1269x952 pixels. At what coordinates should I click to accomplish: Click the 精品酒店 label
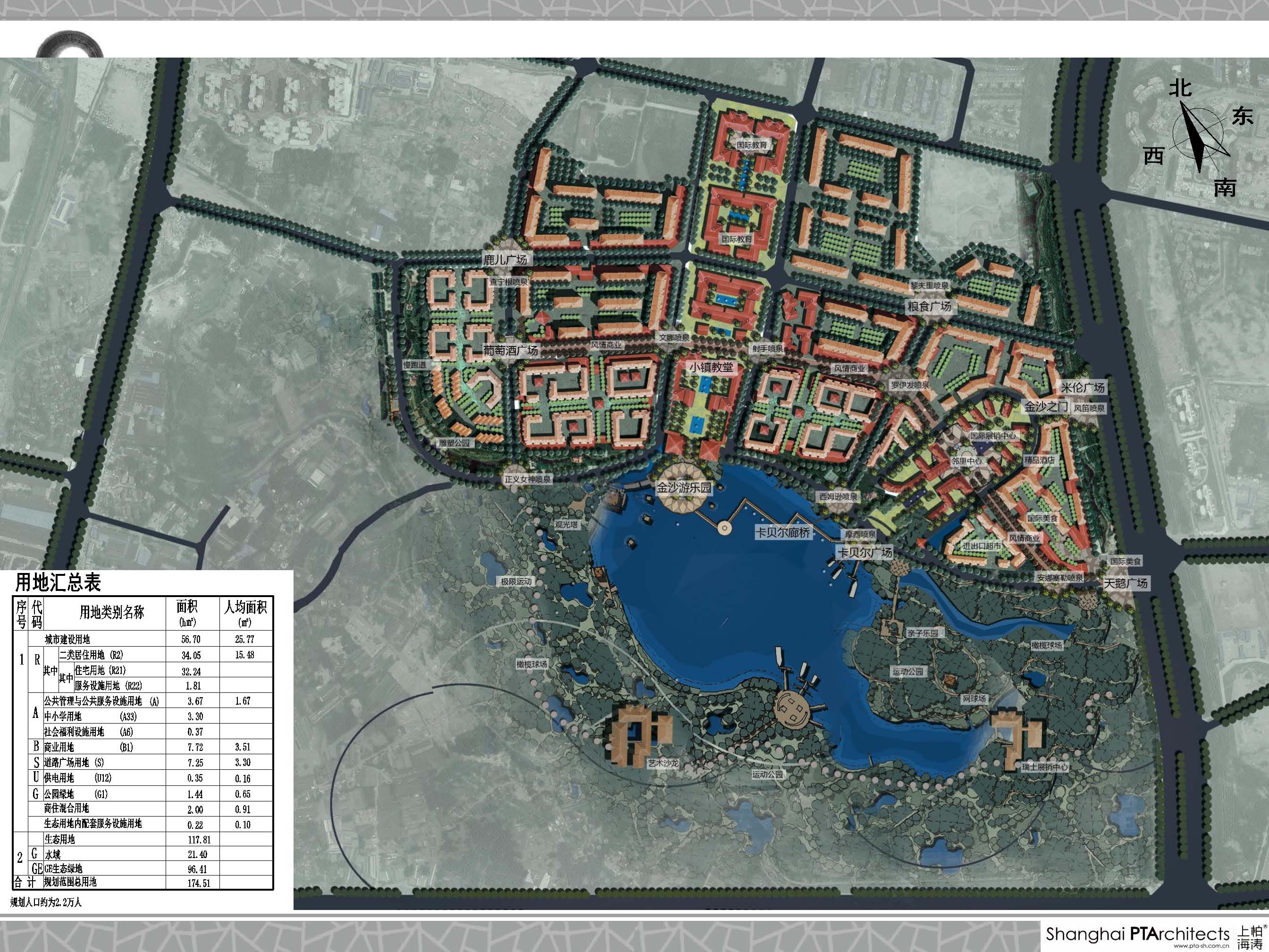(x=1040, y=460)
